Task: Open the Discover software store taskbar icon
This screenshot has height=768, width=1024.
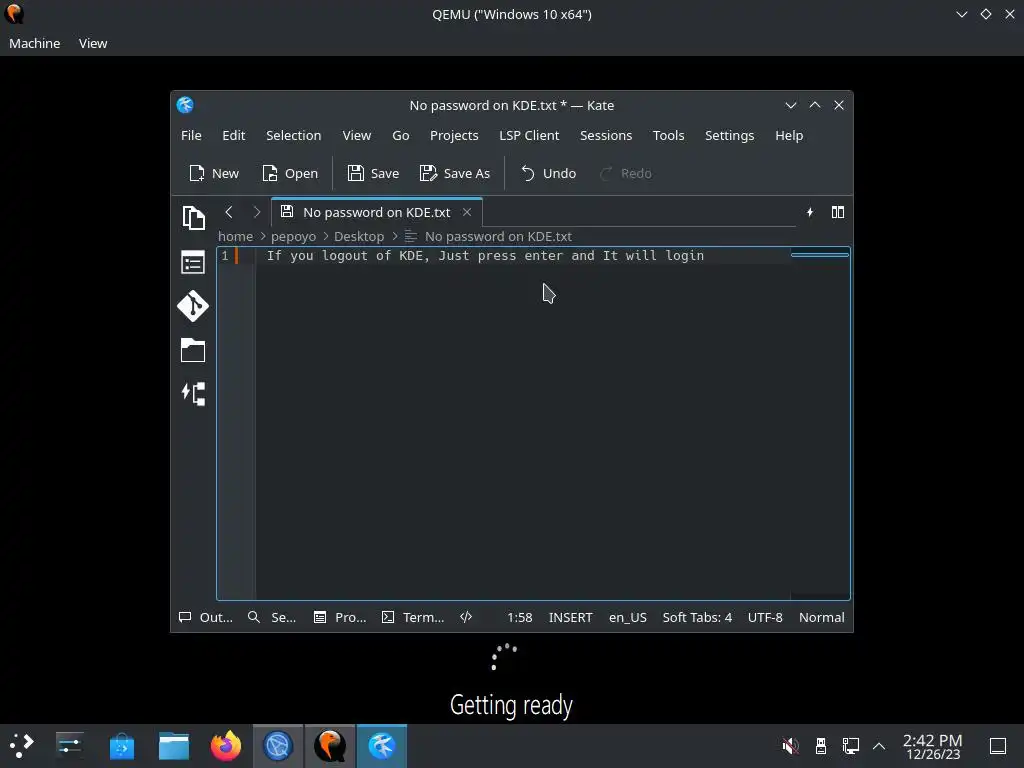Action: (x=121, y=745)
